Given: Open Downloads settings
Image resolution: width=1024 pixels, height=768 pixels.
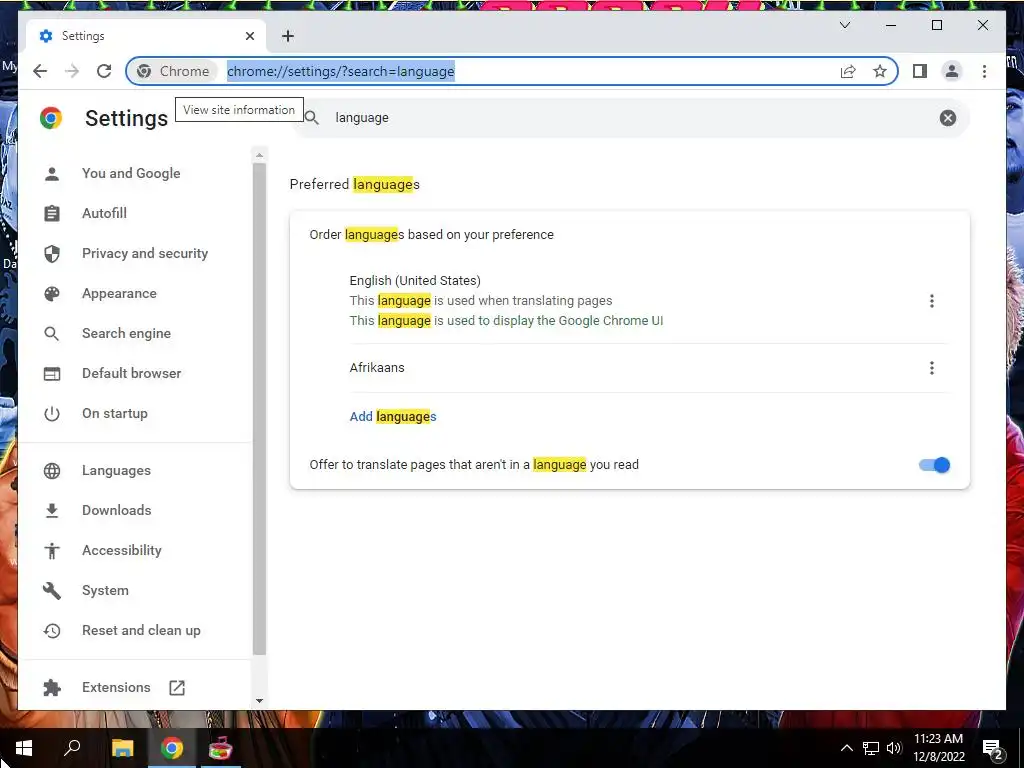Looking at the screenshot, I should (116, 510).
